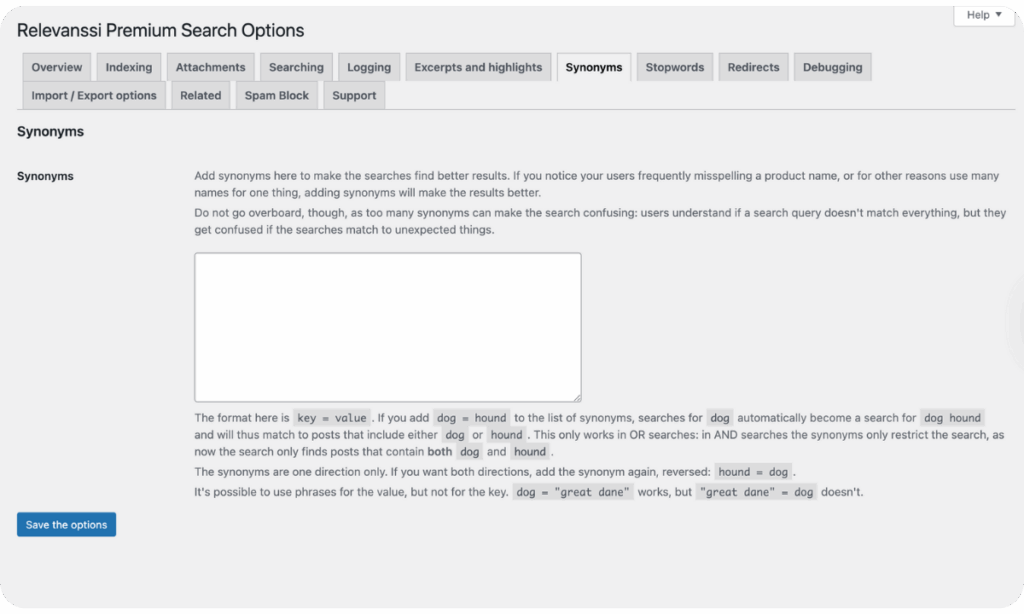The height and width of the screenshot is (614, 1024).
Task: Go to the Debugging tab
Action: point(832,67)
